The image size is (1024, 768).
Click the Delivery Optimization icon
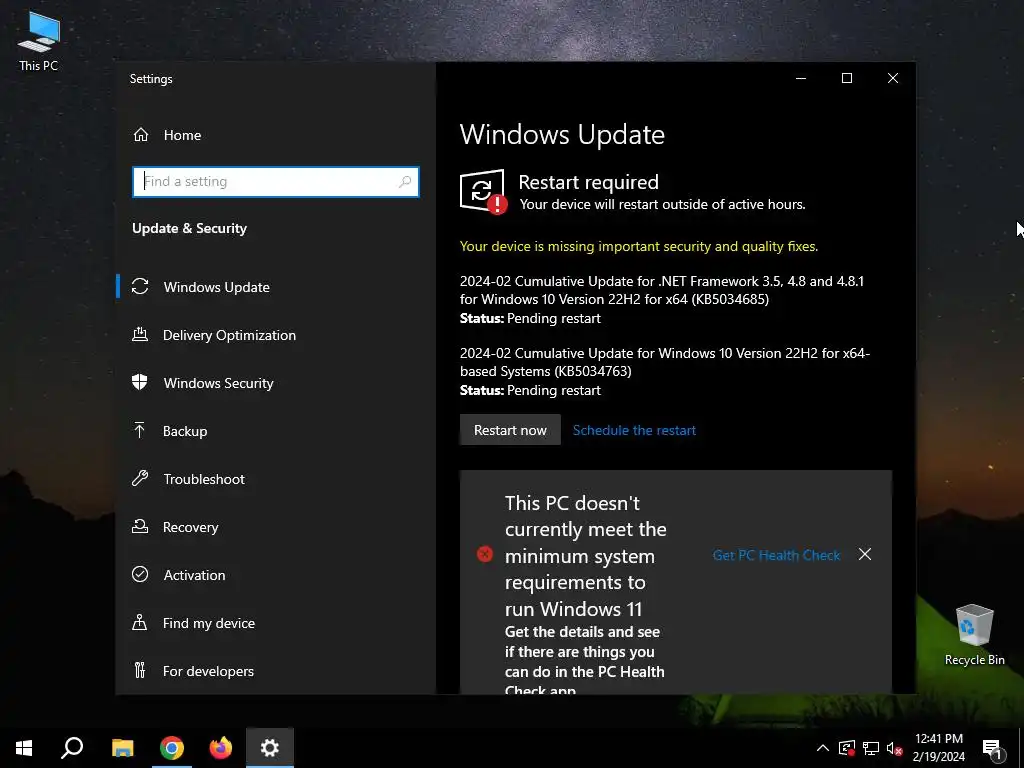tap(140, 334)
